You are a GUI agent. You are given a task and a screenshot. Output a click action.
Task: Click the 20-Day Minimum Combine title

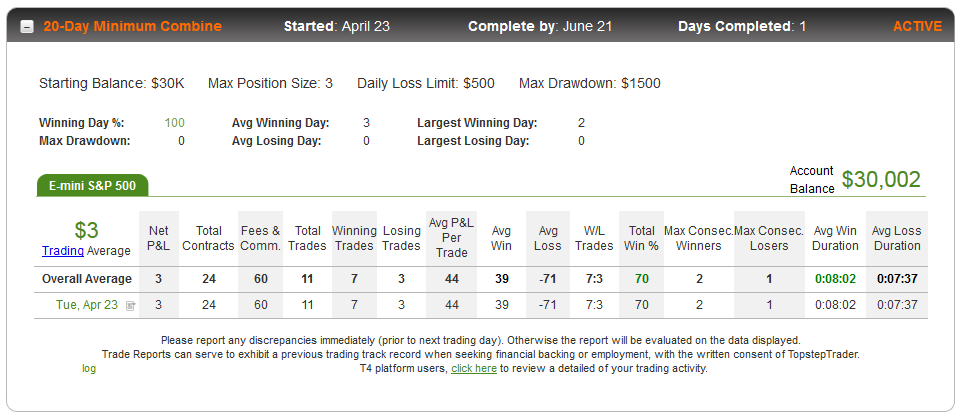tap(132, 27)
